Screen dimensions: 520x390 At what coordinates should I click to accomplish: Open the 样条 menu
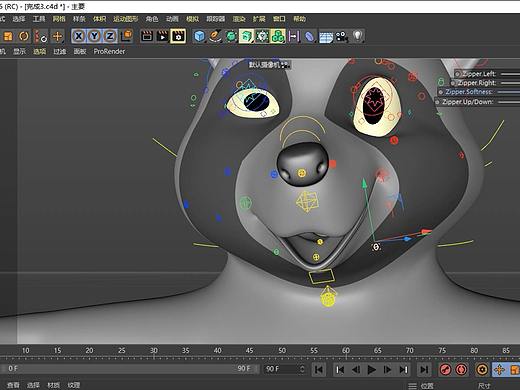click(x=79, y=19)
